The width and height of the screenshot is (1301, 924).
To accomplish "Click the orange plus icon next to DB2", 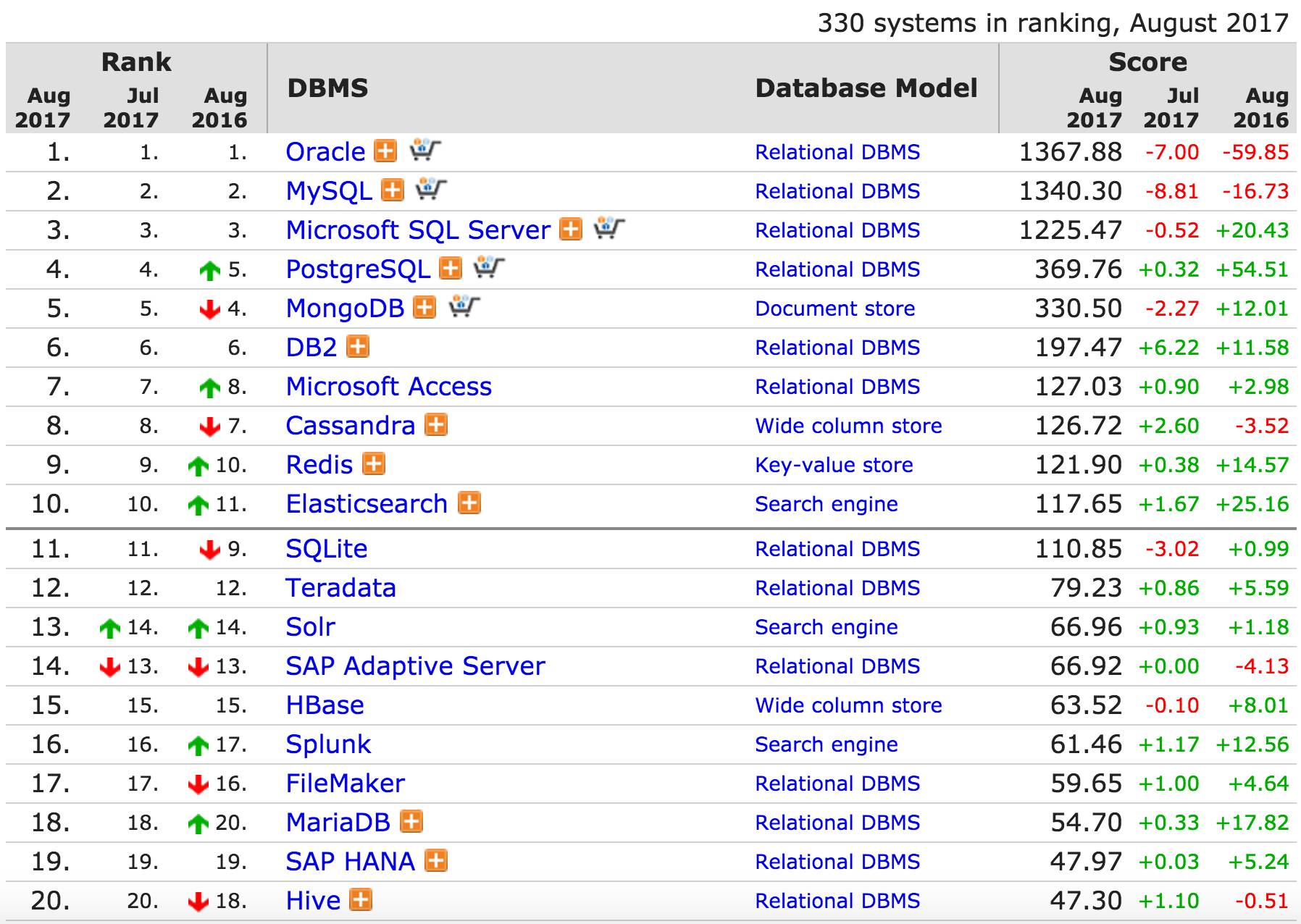I will point(358,346).
